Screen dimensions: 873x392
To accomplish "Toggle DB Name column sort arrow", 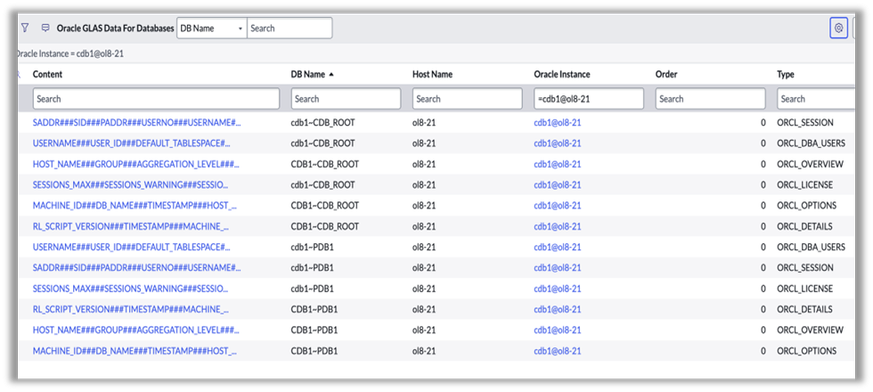I will click(331, 75).
